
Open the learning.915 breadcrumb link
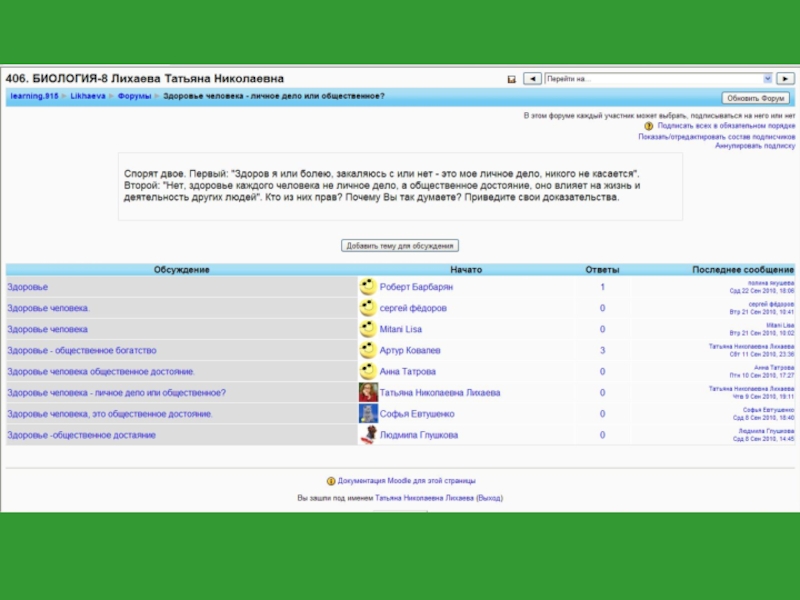(34, 96)
